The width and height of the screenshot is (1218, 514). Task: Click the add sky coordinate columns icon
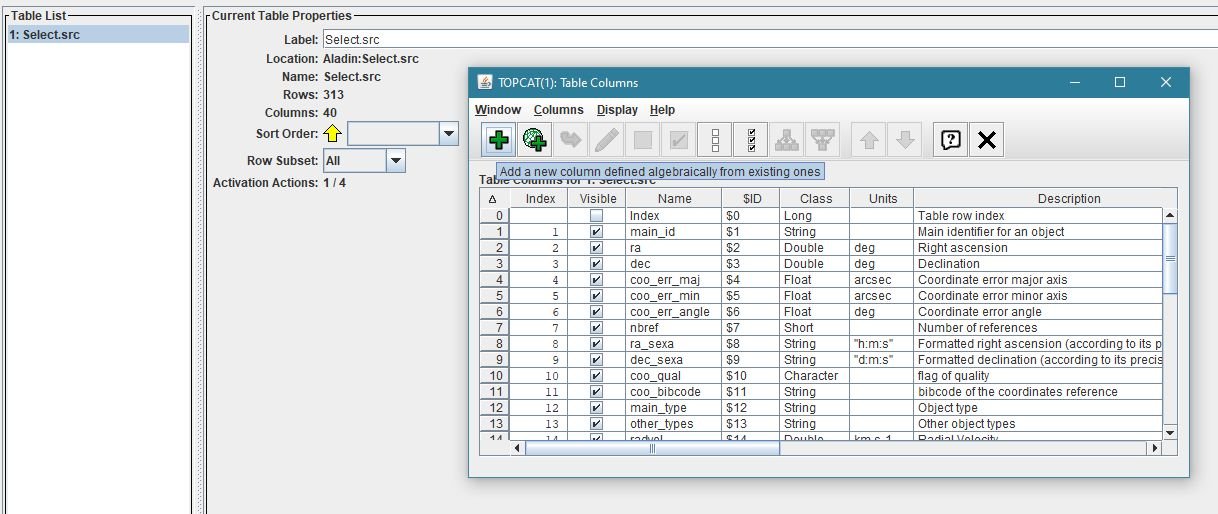[x=535, y=141]
